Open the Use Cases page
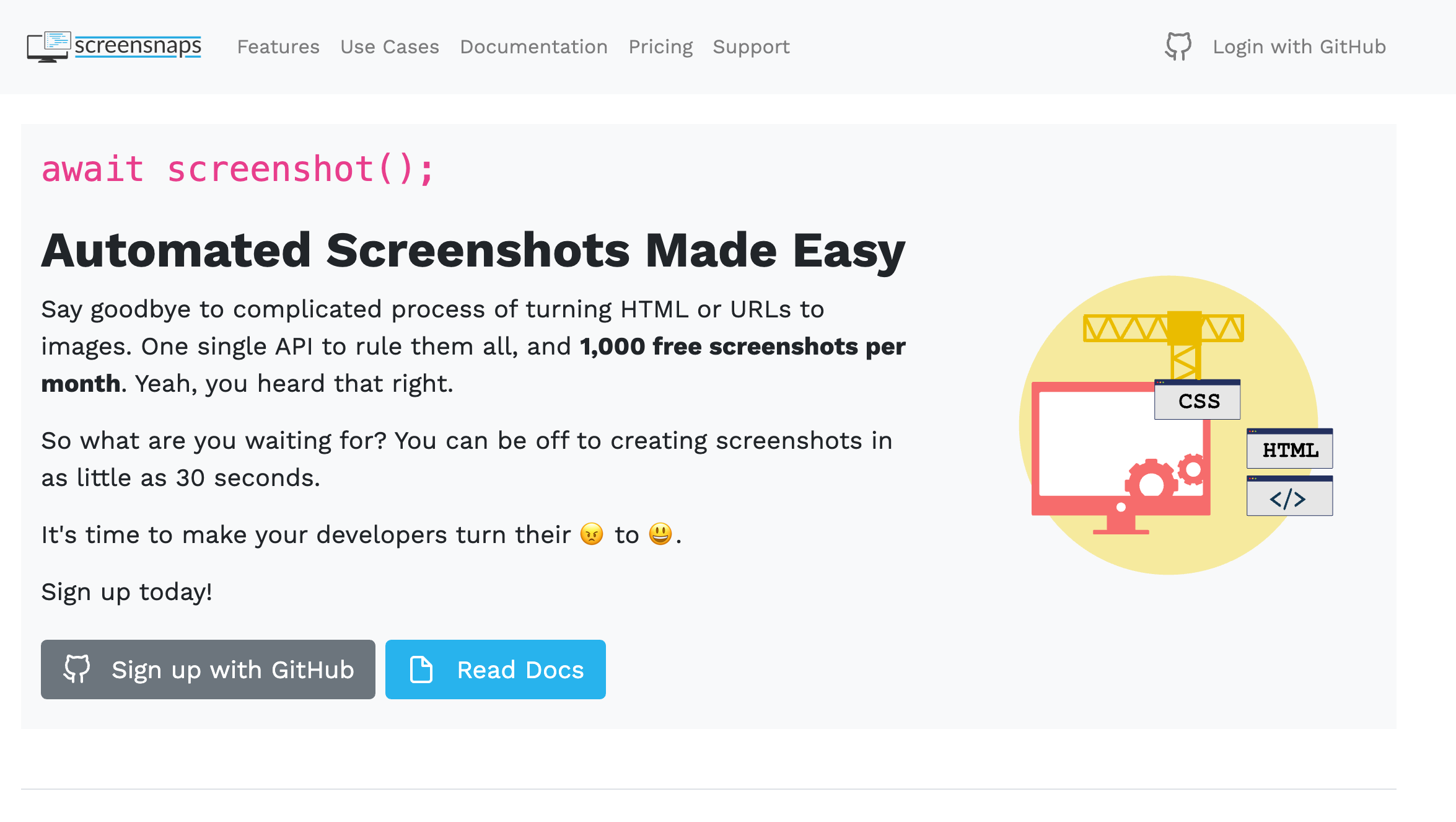This screenshot has width=1456, height=822. pos(390,46)
